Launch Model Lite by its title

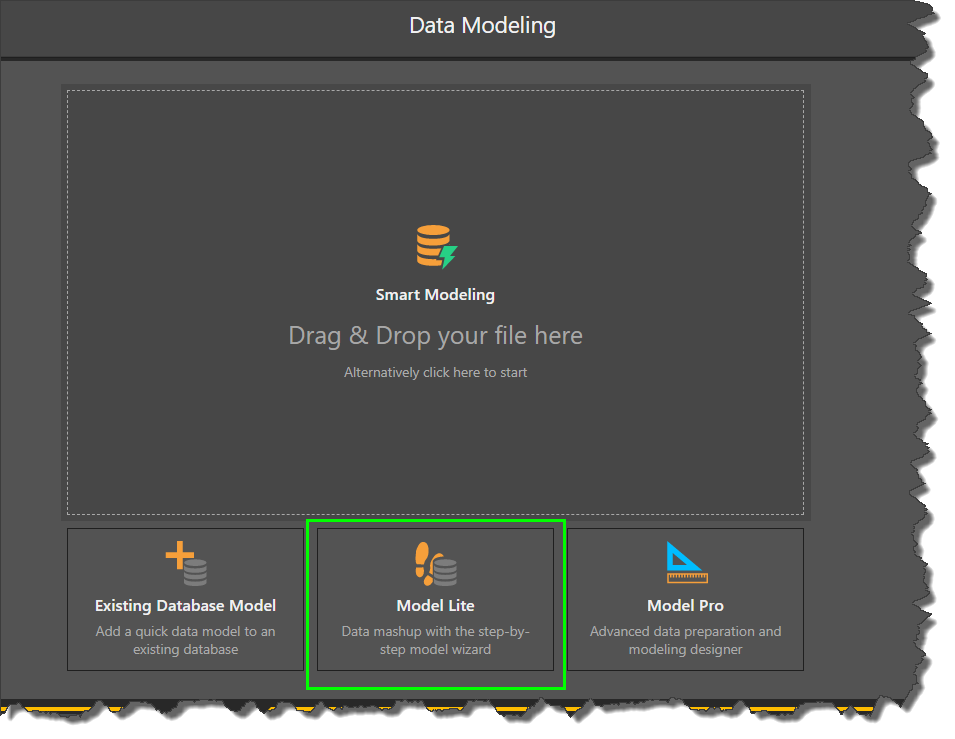tap(435, 606)
